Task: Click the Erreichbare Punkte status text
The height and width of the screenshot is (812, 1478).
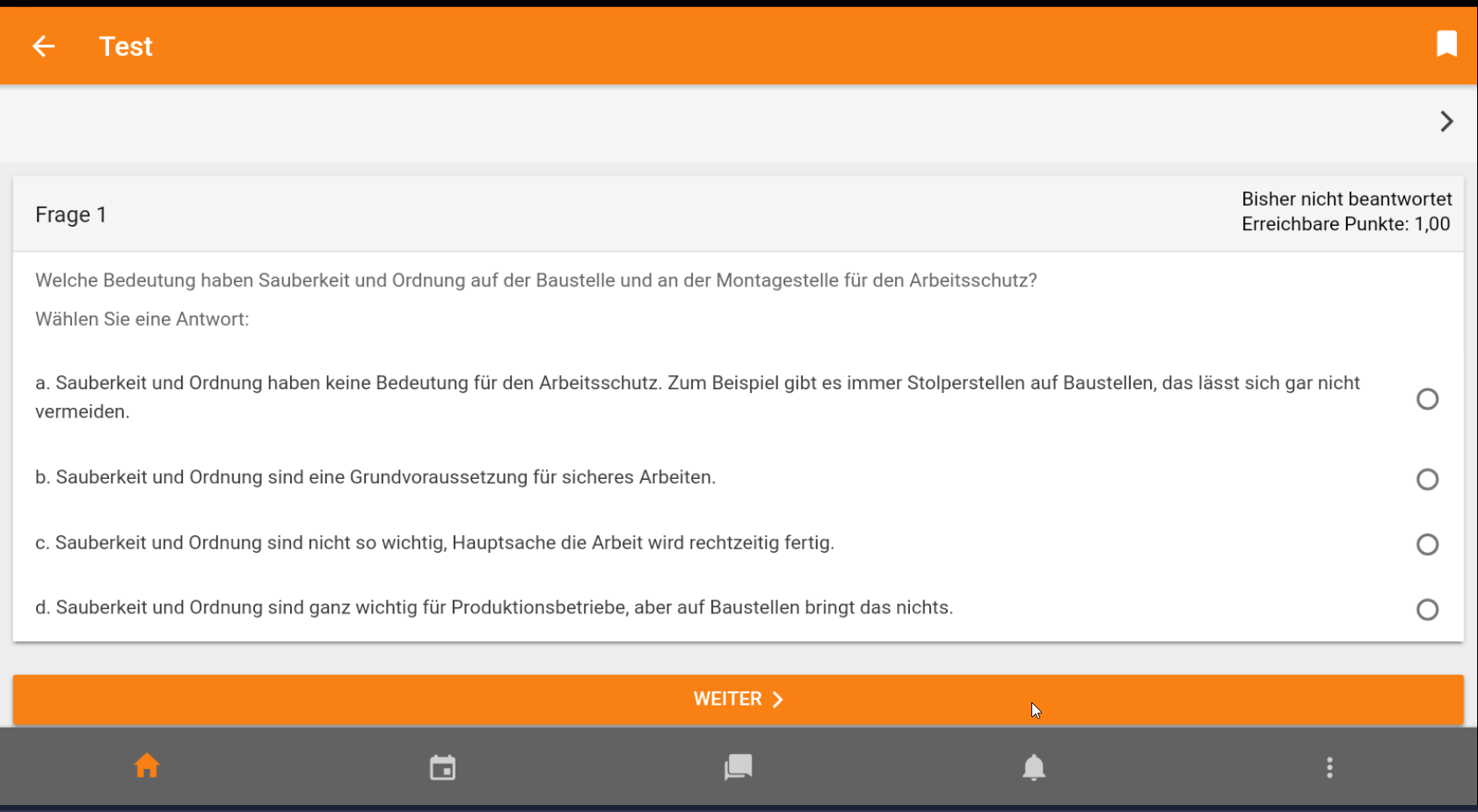Action: click(1345, 224)
